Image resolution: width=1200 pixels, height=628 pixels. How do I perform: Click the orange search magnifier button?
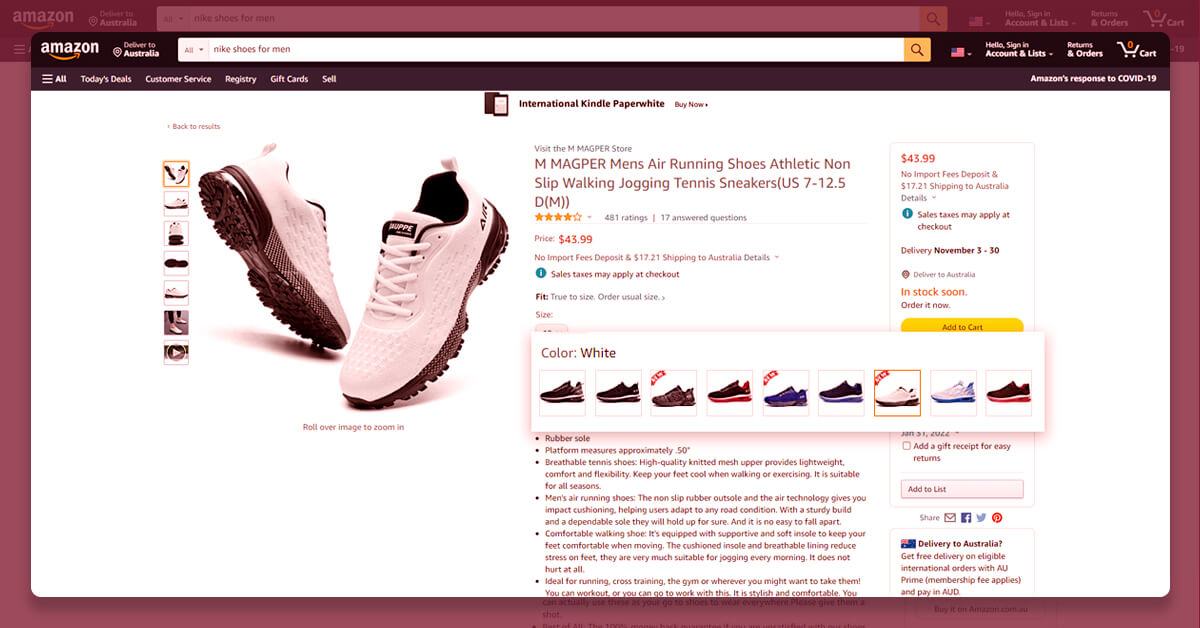click(917, 49)
